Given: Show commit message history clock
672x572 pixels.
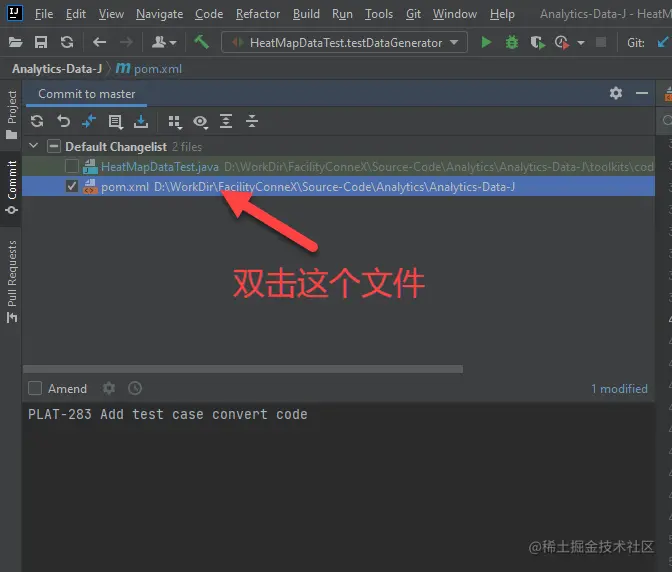Looking at the screenshot, I should pyautogui.click(x=135, y=388).
